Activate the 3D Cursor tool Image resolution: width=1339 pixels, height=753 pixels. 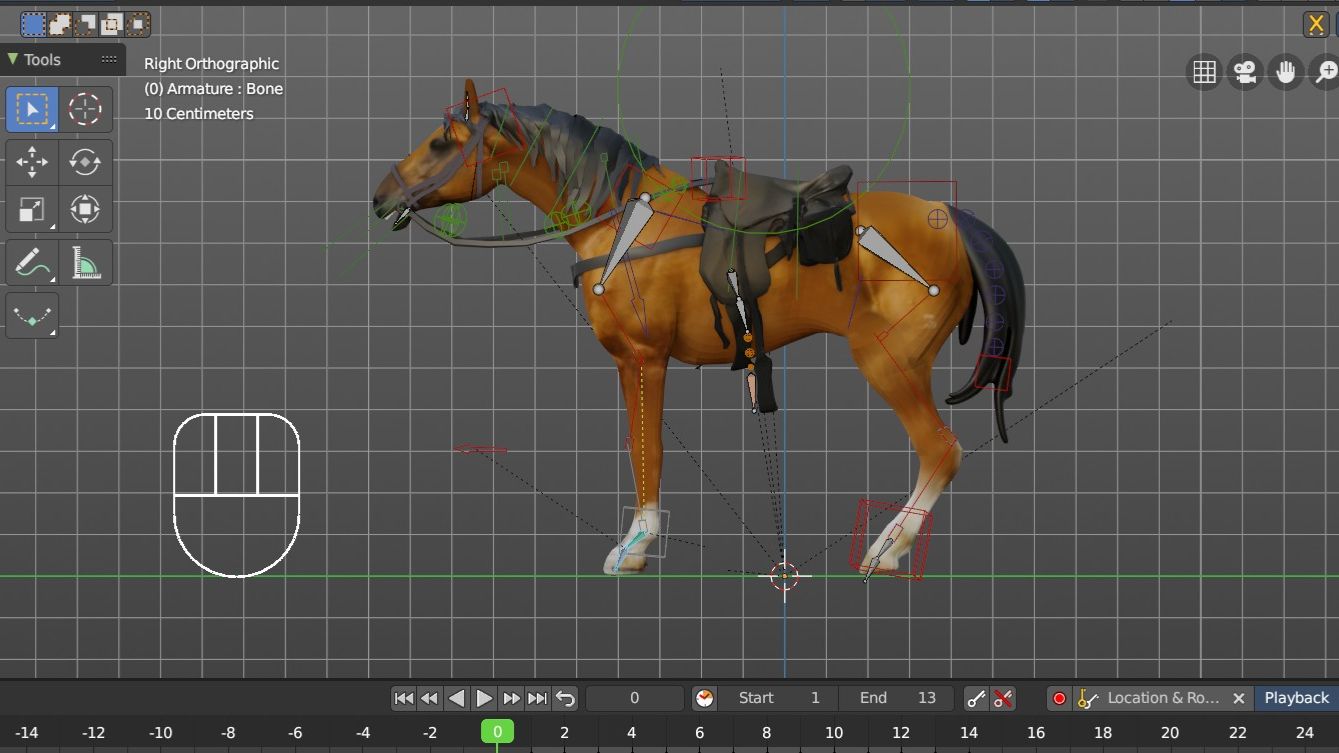(85, 109)
